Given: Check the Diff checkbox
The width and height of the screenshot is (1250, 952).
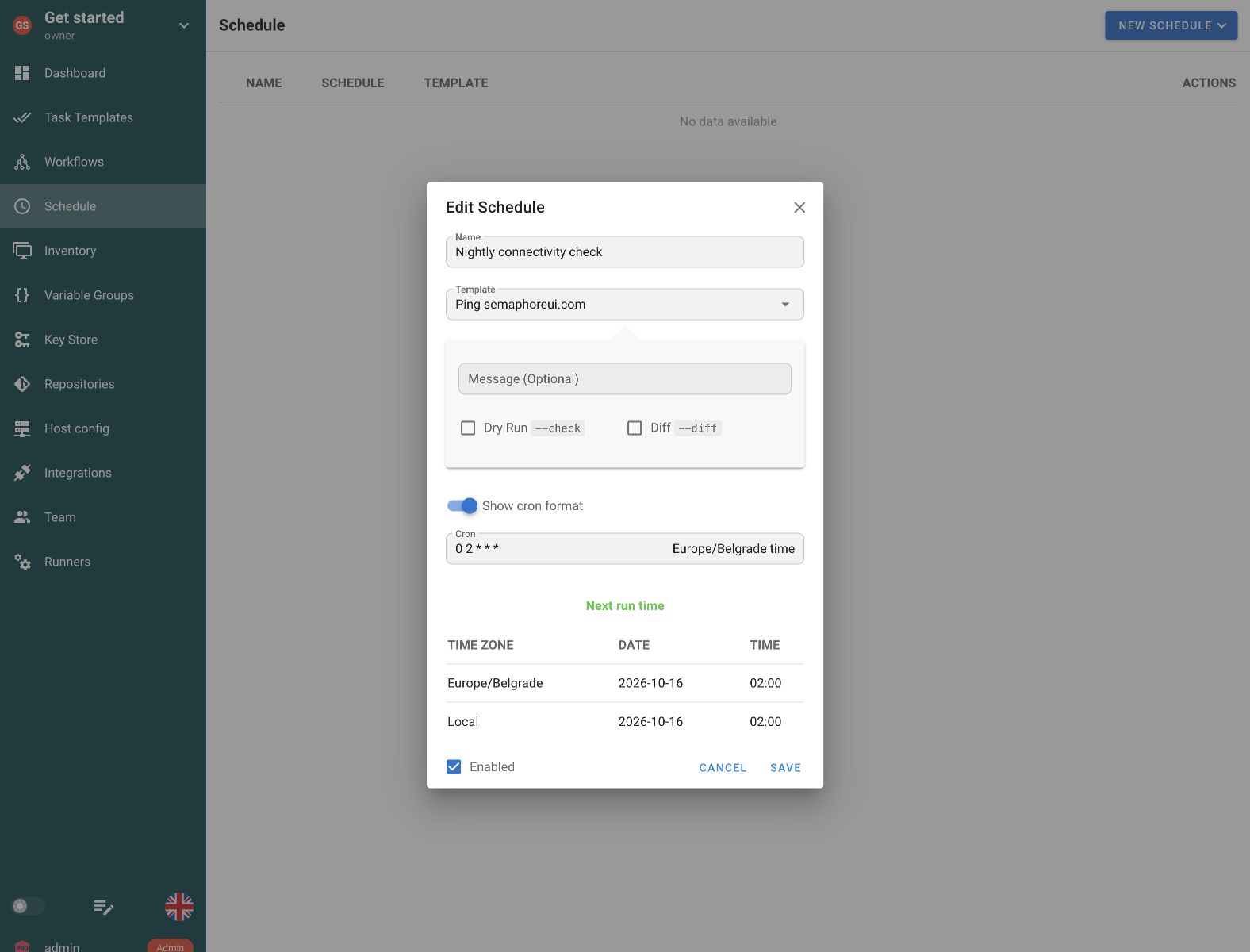Looking at the screenshot, I should point(635,428).
